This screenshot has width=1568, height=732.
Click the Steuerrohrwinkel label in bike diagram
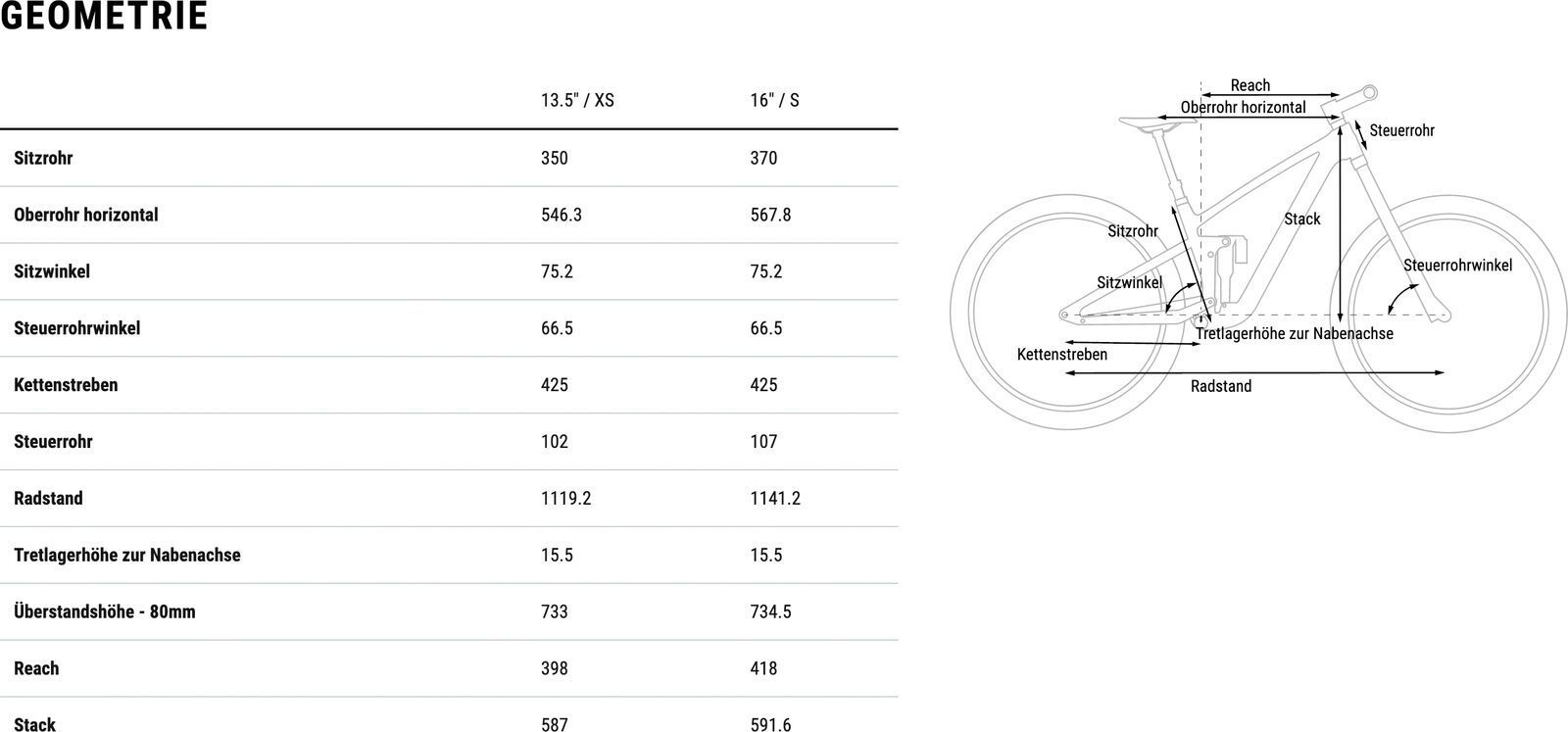point(1457,266)
